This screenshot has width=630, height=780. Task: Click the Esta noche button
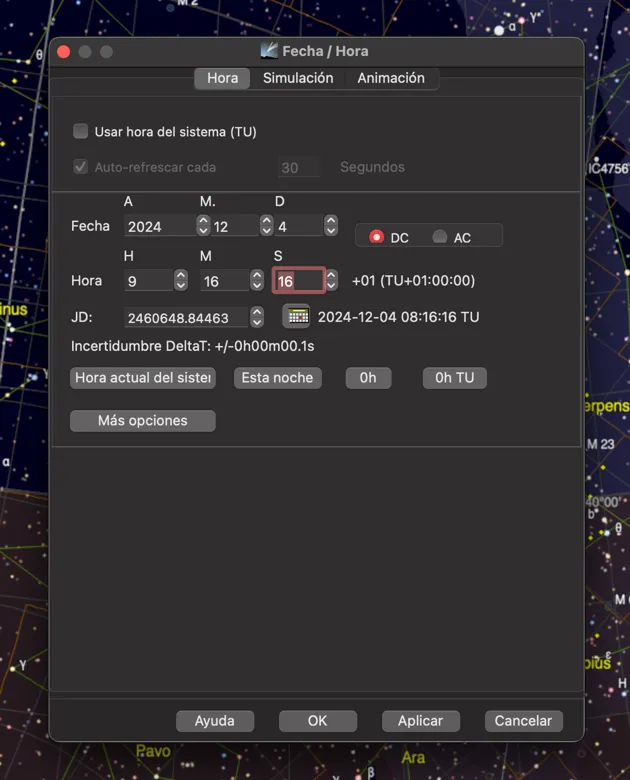point(278,378)
